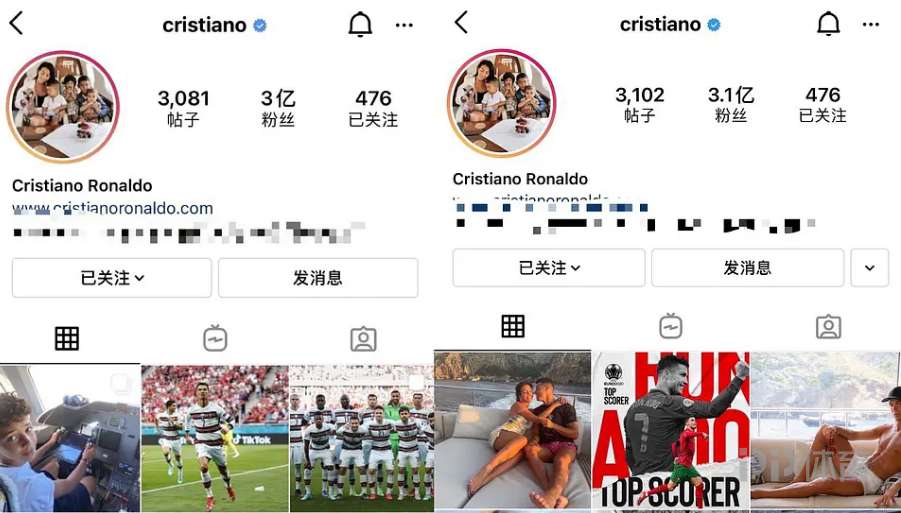View story from left profile avatar
901x513 pixels.
pos(62,107)
